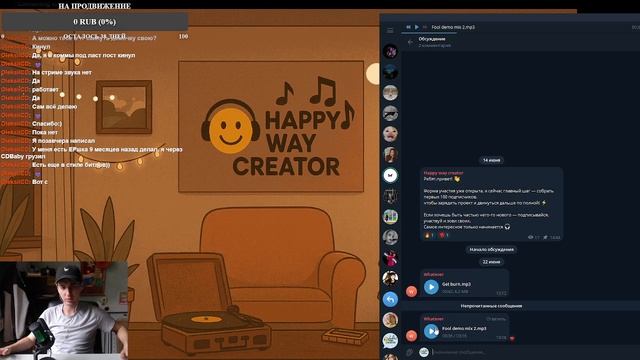Image resolution: width=640 pixels, height=360 pixels.
Task: Click the Начало обсуждения pill
Action: (x=491, y=249)
